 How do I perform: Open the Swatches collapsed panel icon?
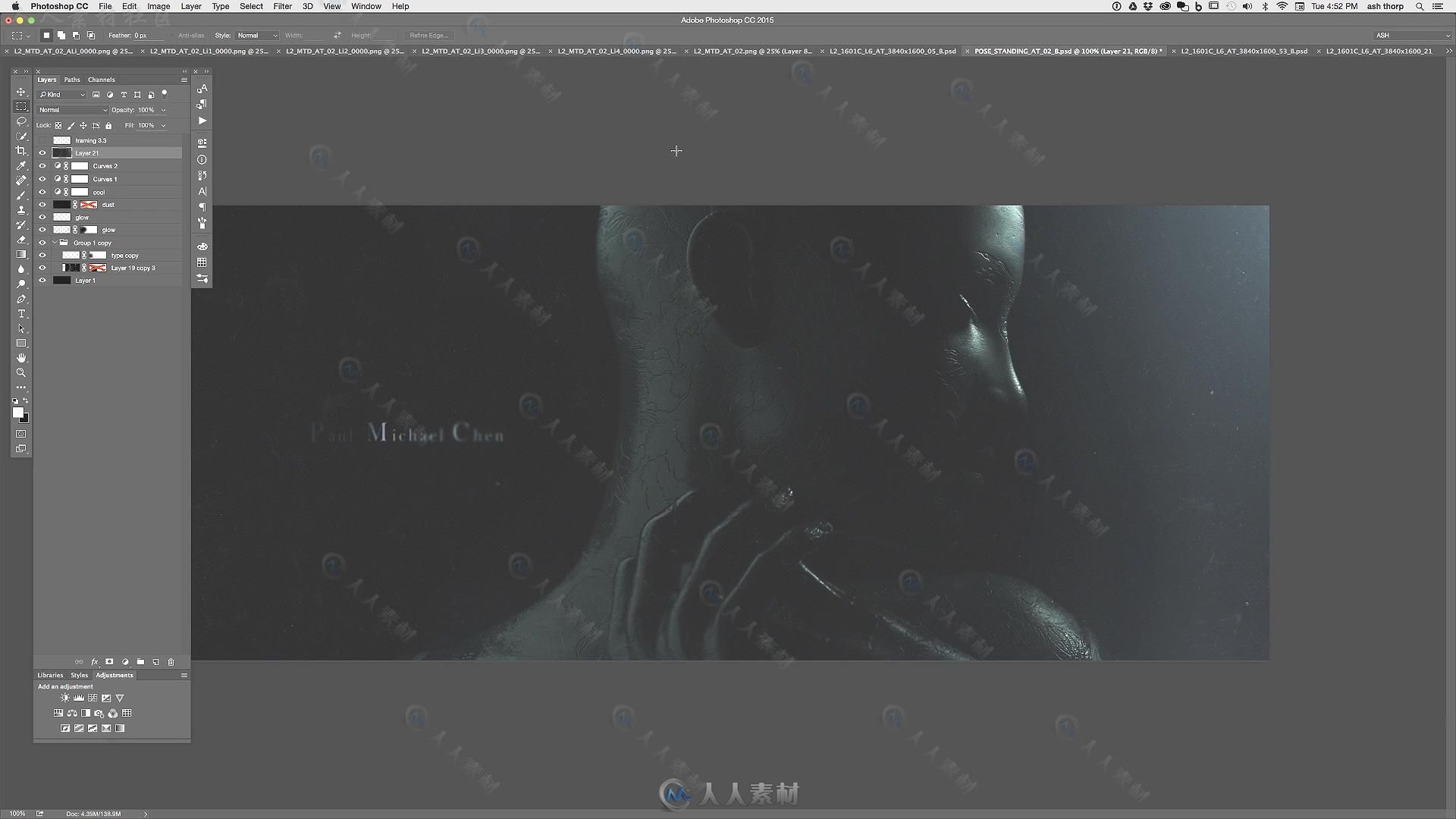click(202, 262)
